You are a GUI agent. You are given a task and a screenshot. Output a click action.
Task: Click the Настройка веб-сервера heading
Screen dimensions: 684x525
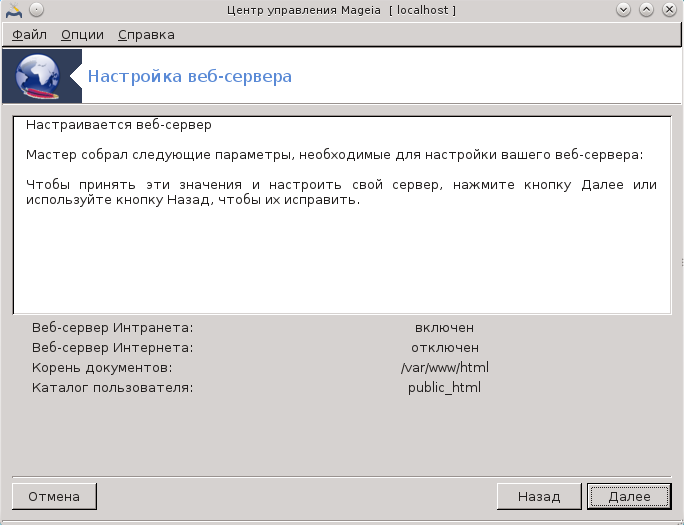pyautogui.click(x=190, y=76)
